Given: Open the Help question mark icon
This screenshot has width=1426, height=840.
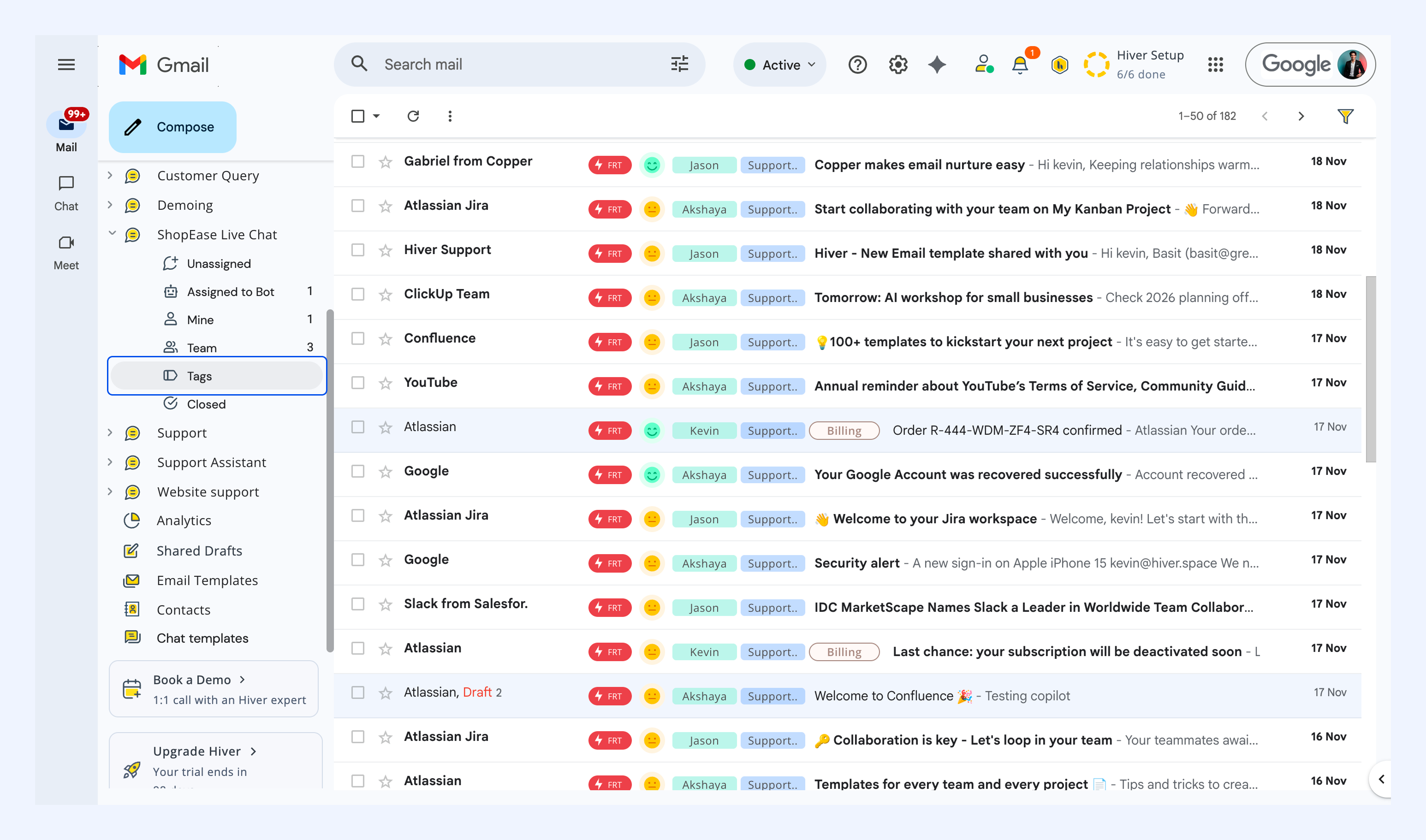Looking at the screenshot, I should click(857, 65).
